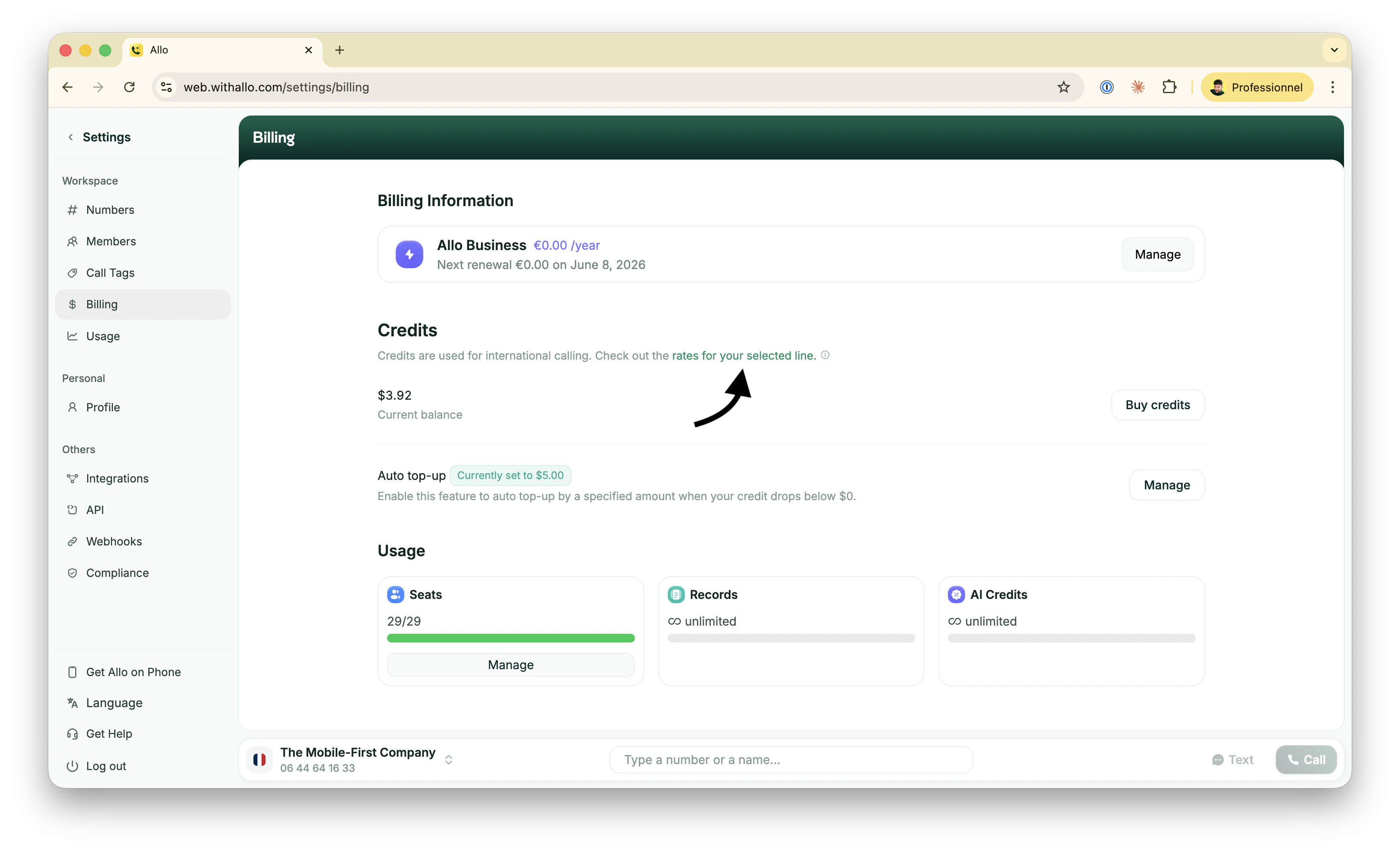
Task: Click the Buy credits button
Action: click(1157, 405)
